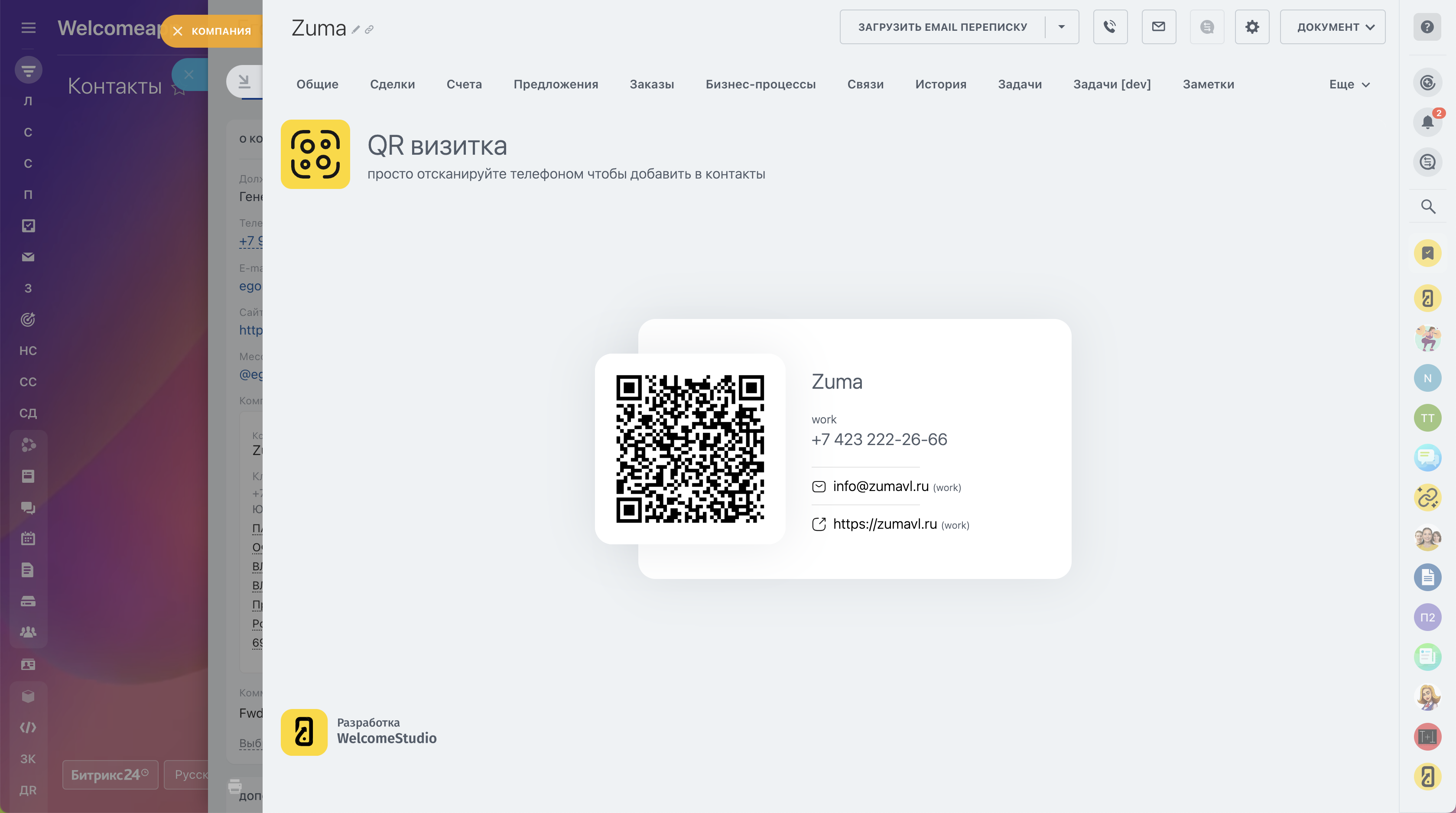The image size is (1456, 813).
Task: Open the https://zumavl.ru website link
Action: click(x=884, y=524)
